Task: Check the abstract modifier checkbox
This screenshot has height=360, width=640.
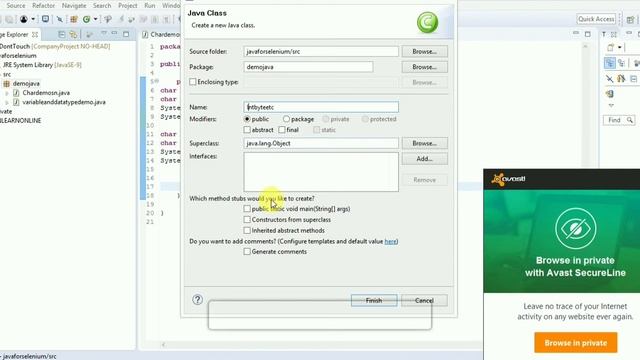Action: [x=247, y=130]
